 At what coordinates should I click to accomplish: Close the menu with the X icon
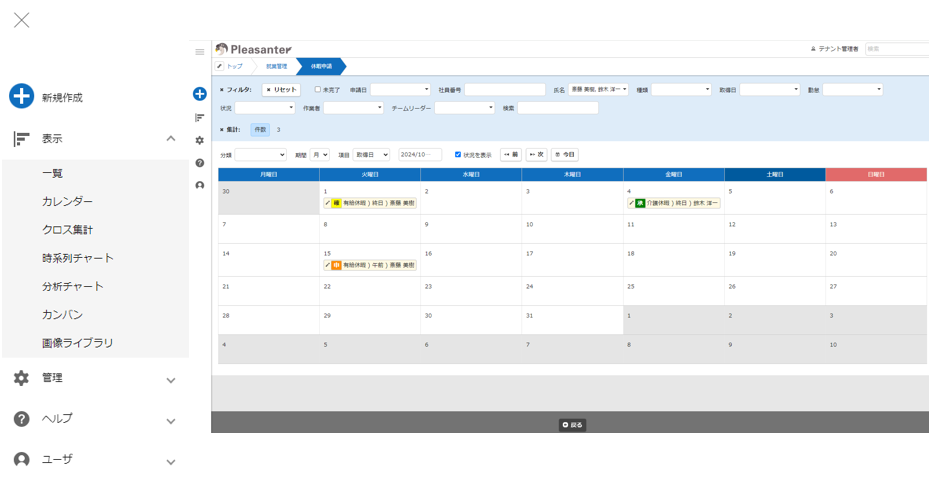tap(21, 20)
